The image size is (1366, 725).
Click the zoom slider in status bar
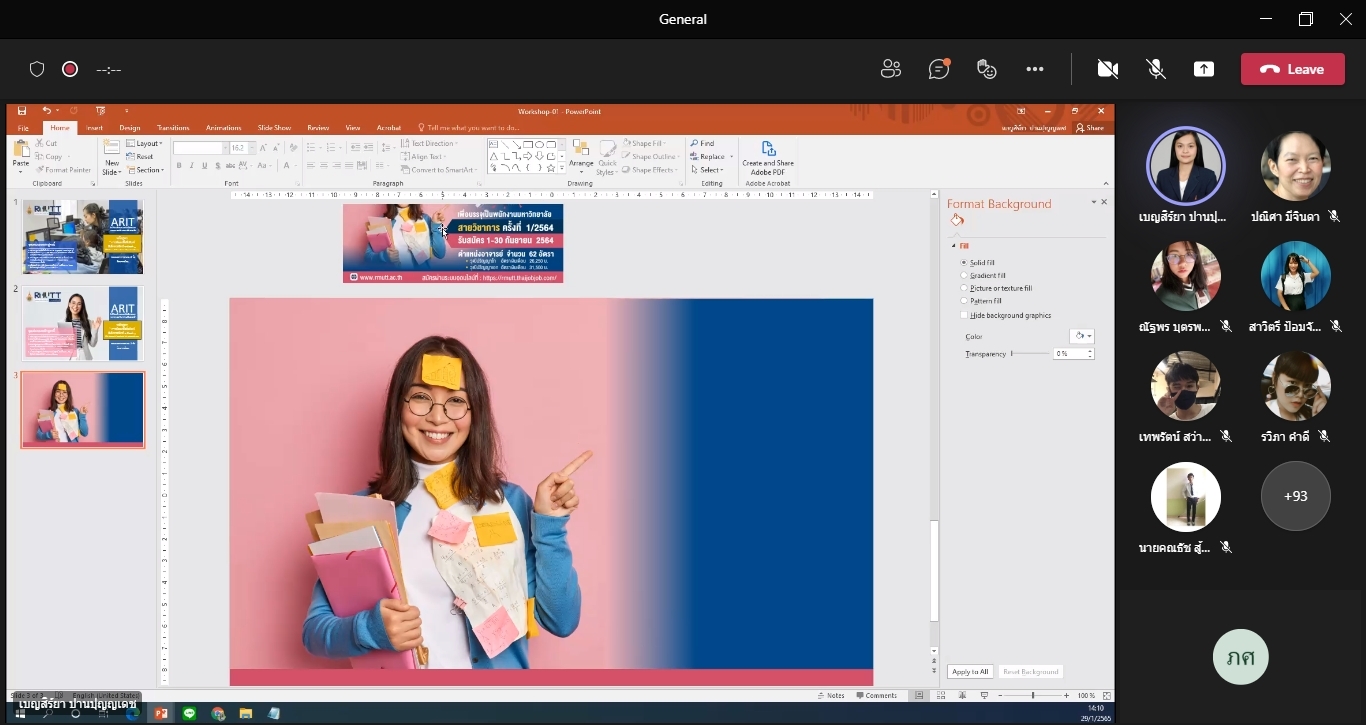pos(1033,695)
